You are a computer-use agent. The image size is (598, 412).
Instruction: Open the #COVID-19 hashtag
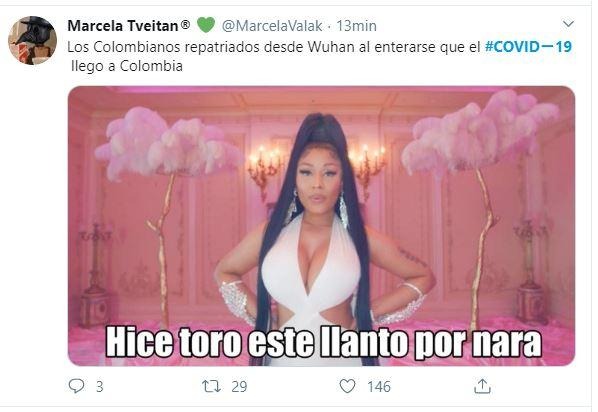pos(528,47)
